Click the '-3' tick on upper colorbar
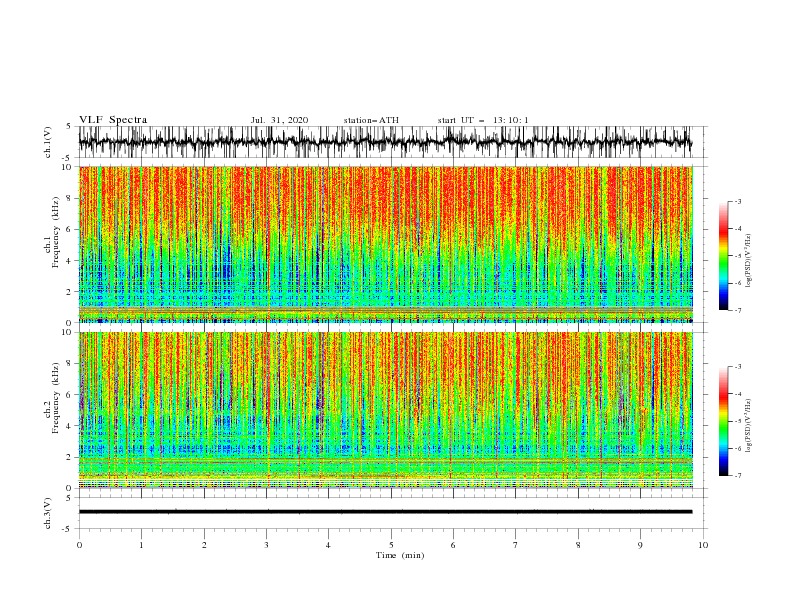The width and height of the screenshot is (792, 612). (738, 201)
